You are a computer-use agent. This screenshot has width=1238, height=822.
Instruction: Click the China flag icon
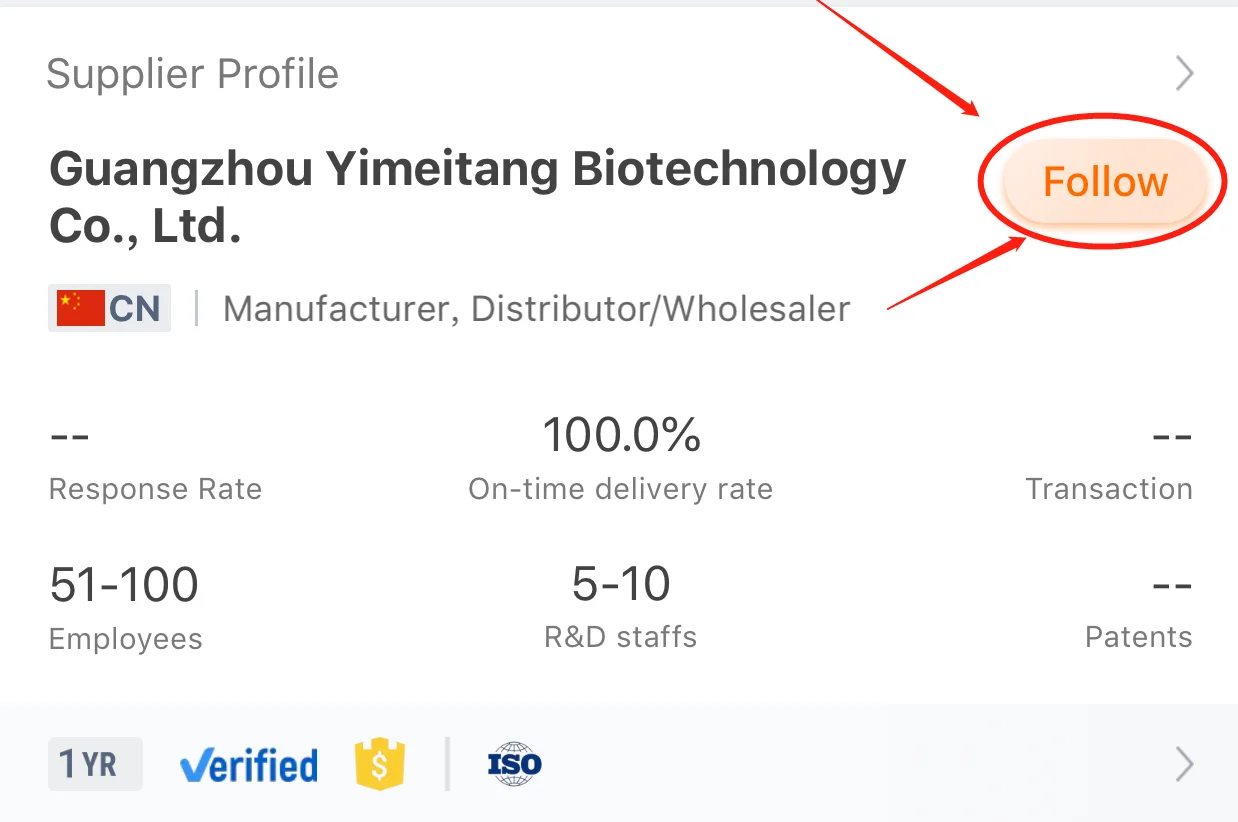click(x=80, y=308)
